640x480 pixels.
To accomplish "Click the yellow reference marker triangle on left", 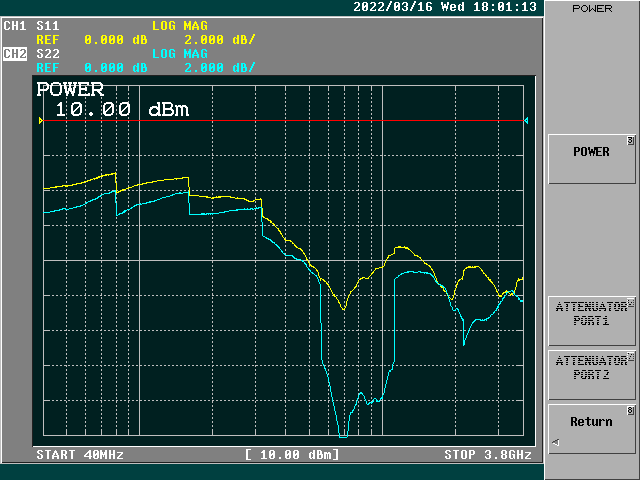I will [41, 120].
